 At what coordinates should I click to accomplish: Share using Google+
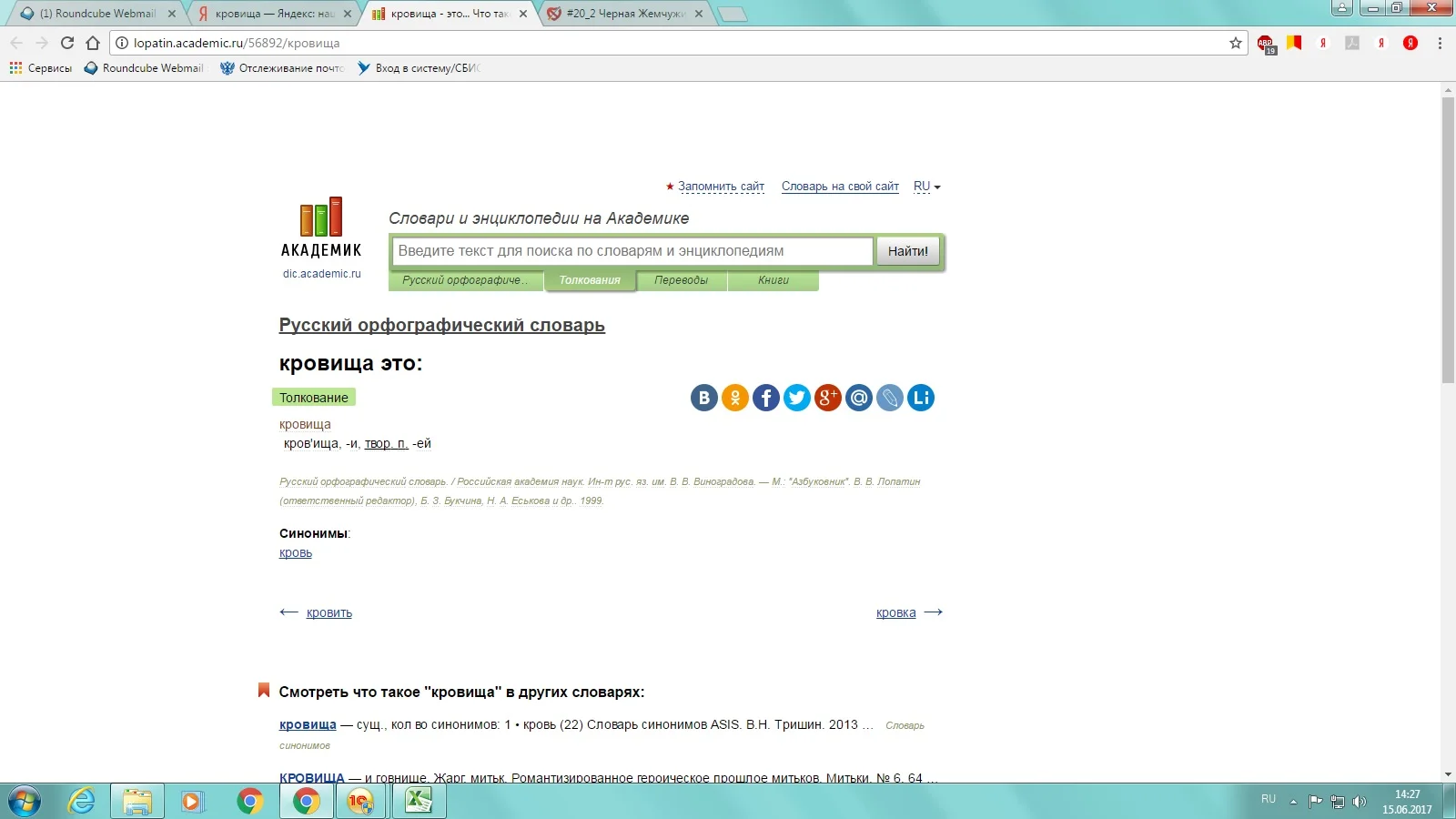point(828,398)
